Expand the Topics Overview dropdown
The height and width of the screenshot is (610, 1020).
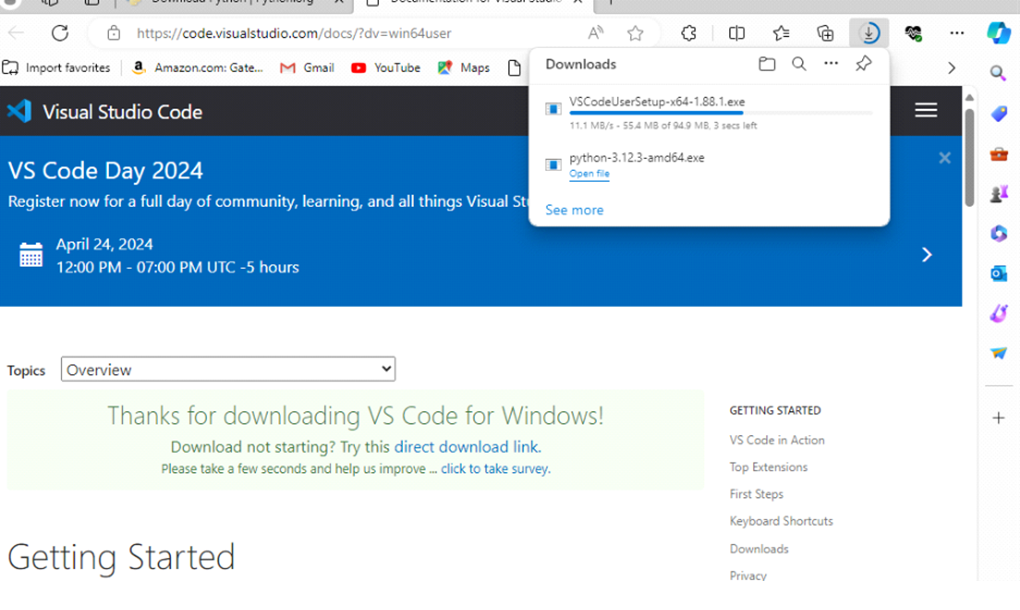pyautogui.click(x=228, y=369)
